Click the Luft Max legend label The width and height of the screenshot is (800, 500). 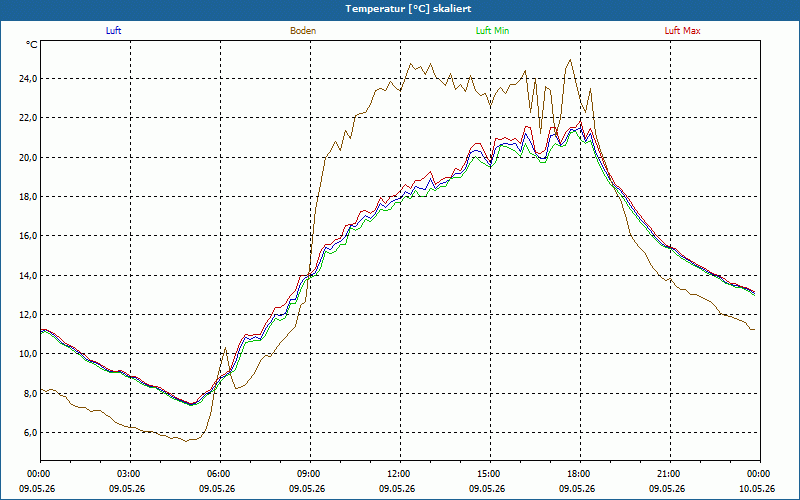pos(682,31)
